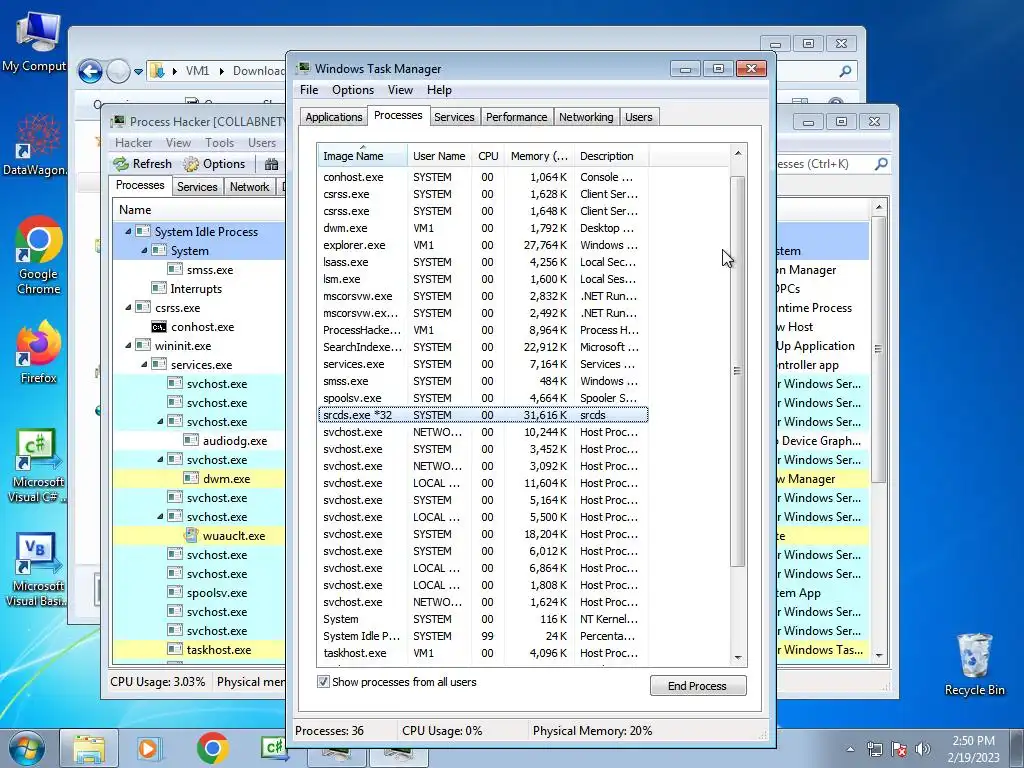Sort by Memory column header

539,156
